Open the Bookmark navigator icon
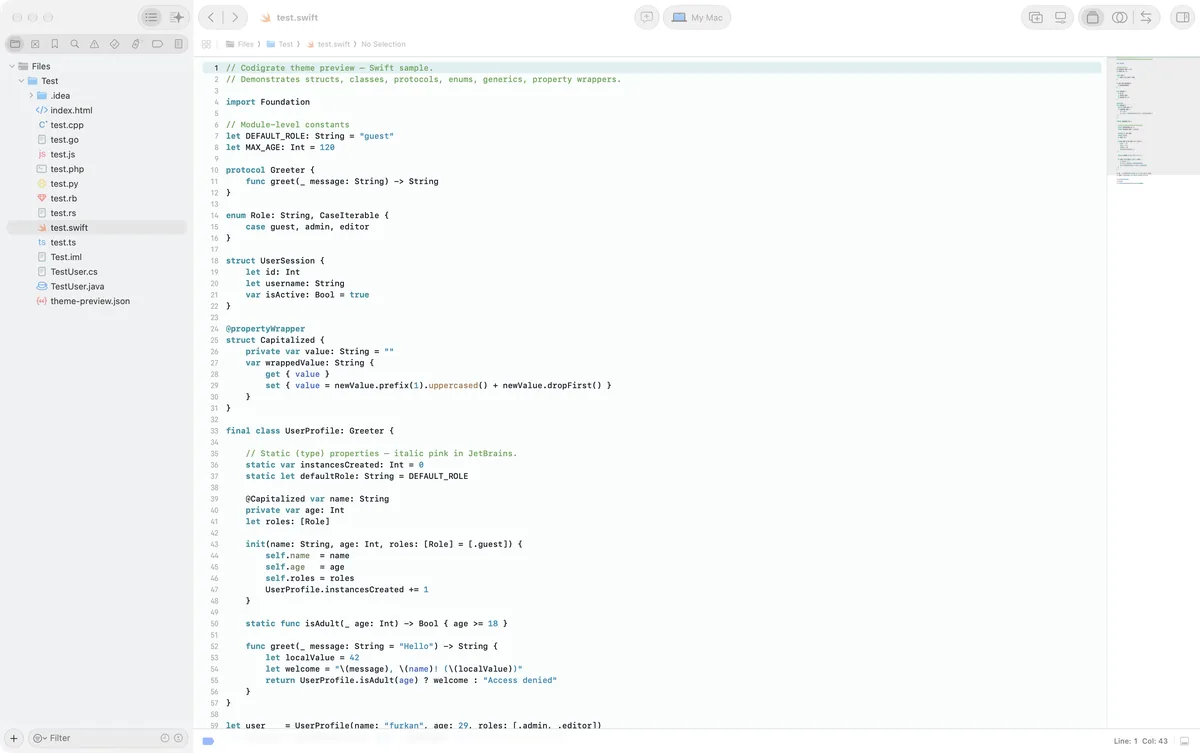 click(55, 44)
